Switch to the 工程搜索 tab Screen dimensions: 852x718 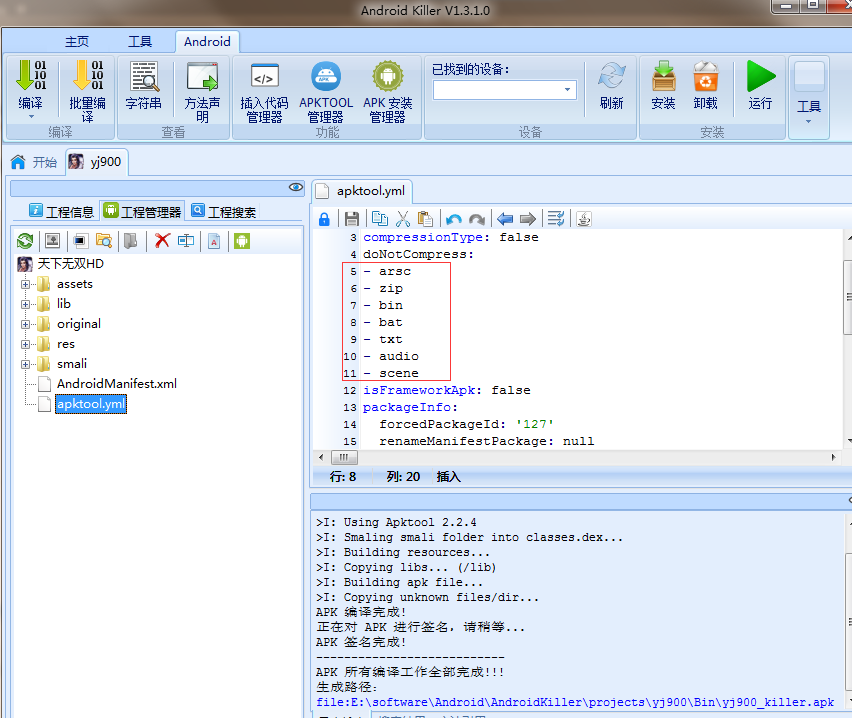(x=223, y=211)
